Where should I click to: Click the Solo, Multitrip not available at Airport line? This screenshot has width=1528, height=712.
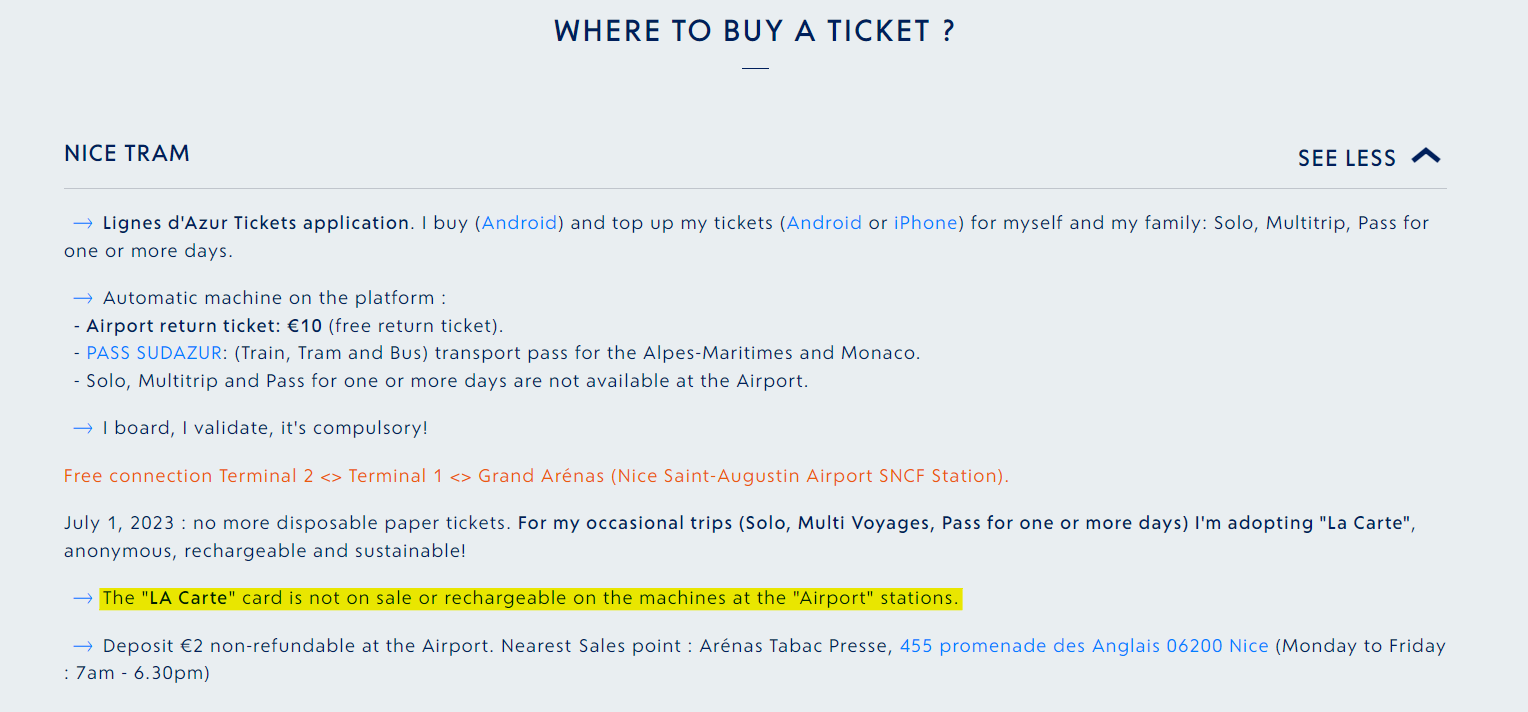pos(440,381)
